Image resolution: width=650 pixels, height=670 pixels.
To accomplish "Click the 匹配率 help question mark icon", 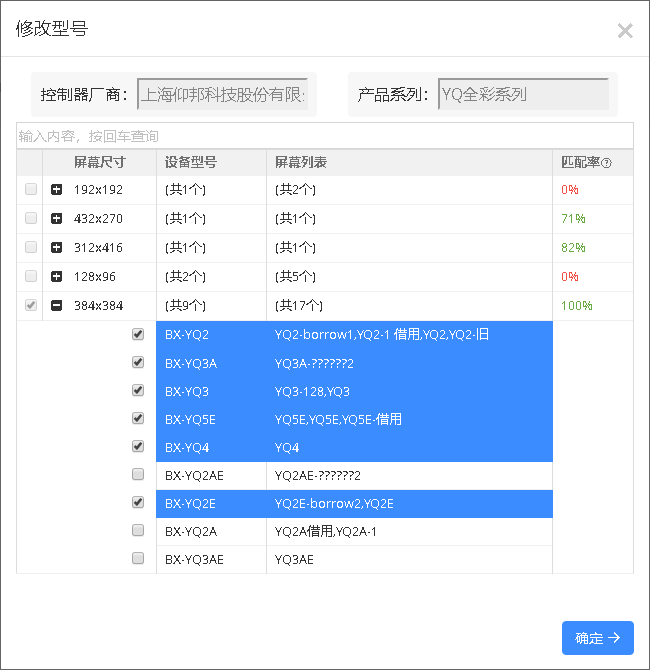I will pyautogui.click(x=606, y=163).
